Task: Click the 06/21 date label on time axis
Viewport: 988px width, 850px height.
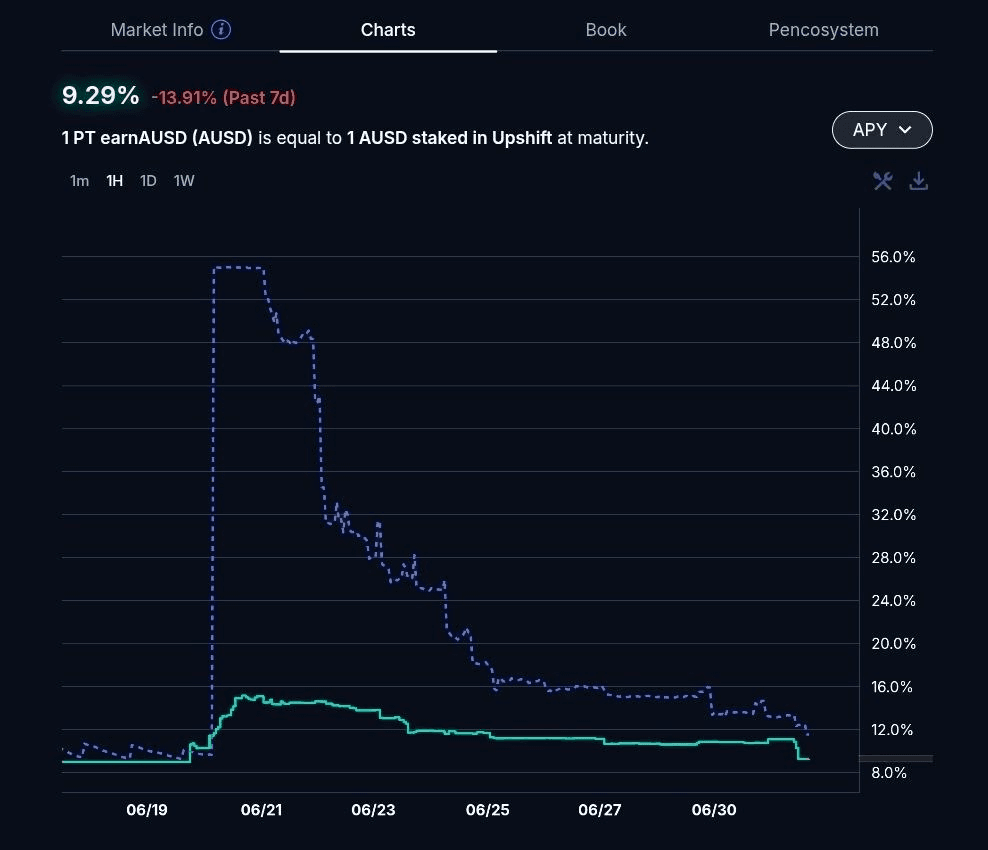Action: coord(261,810)
